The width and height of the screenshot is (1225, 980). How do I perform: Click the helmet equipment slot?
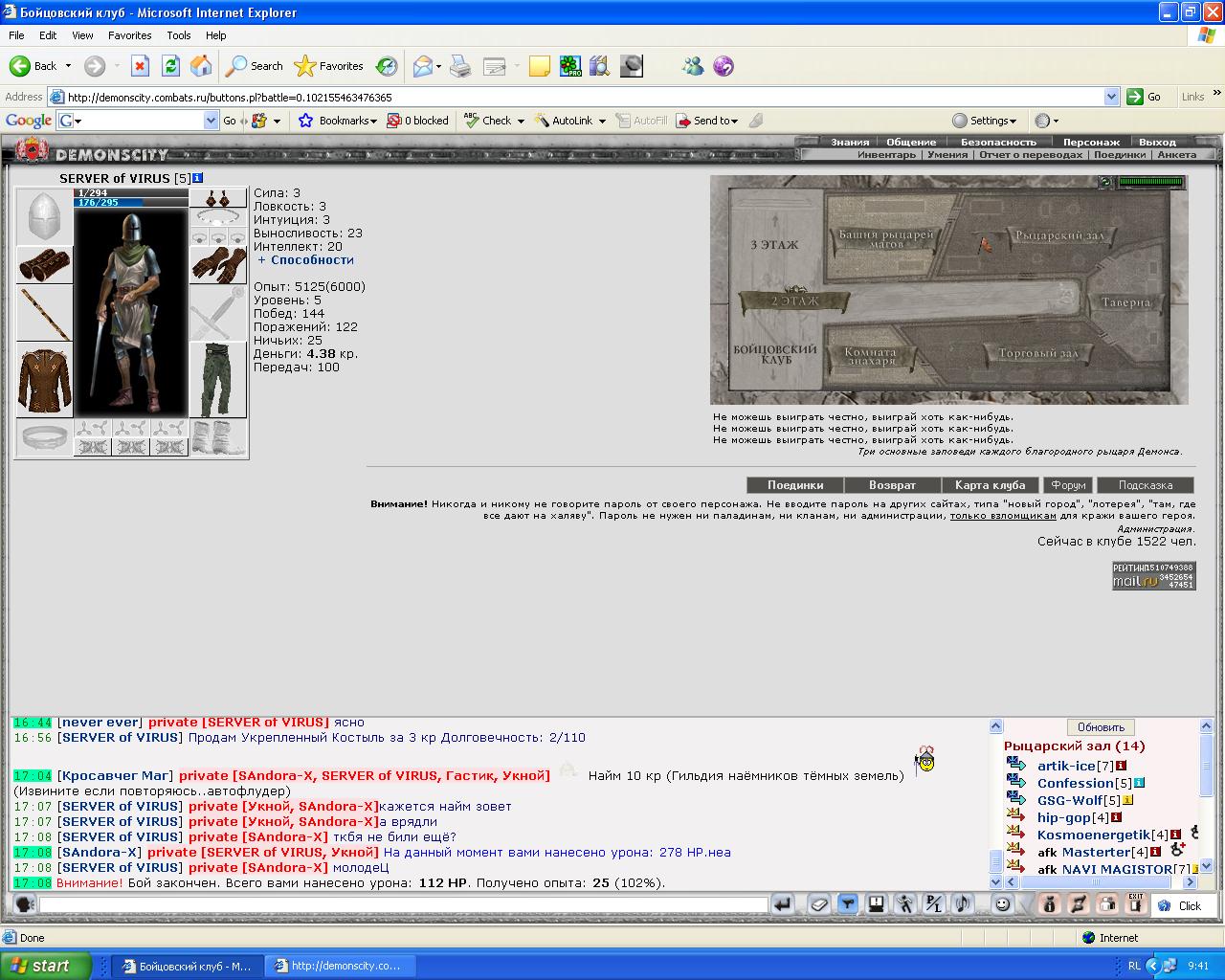(x=45, y=217)
